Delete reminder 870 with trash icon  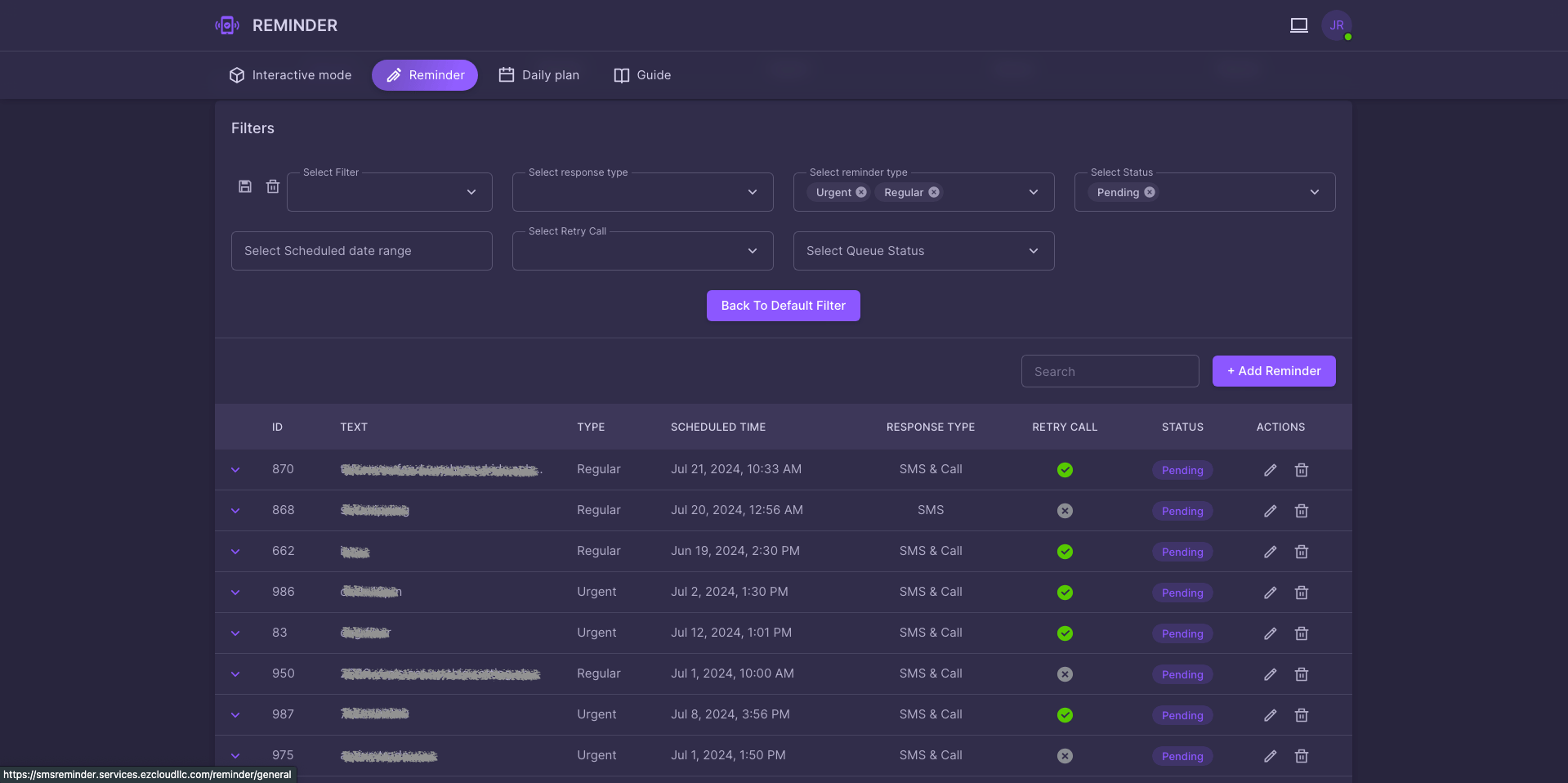pyautogui.click(x=1302, y=470)
